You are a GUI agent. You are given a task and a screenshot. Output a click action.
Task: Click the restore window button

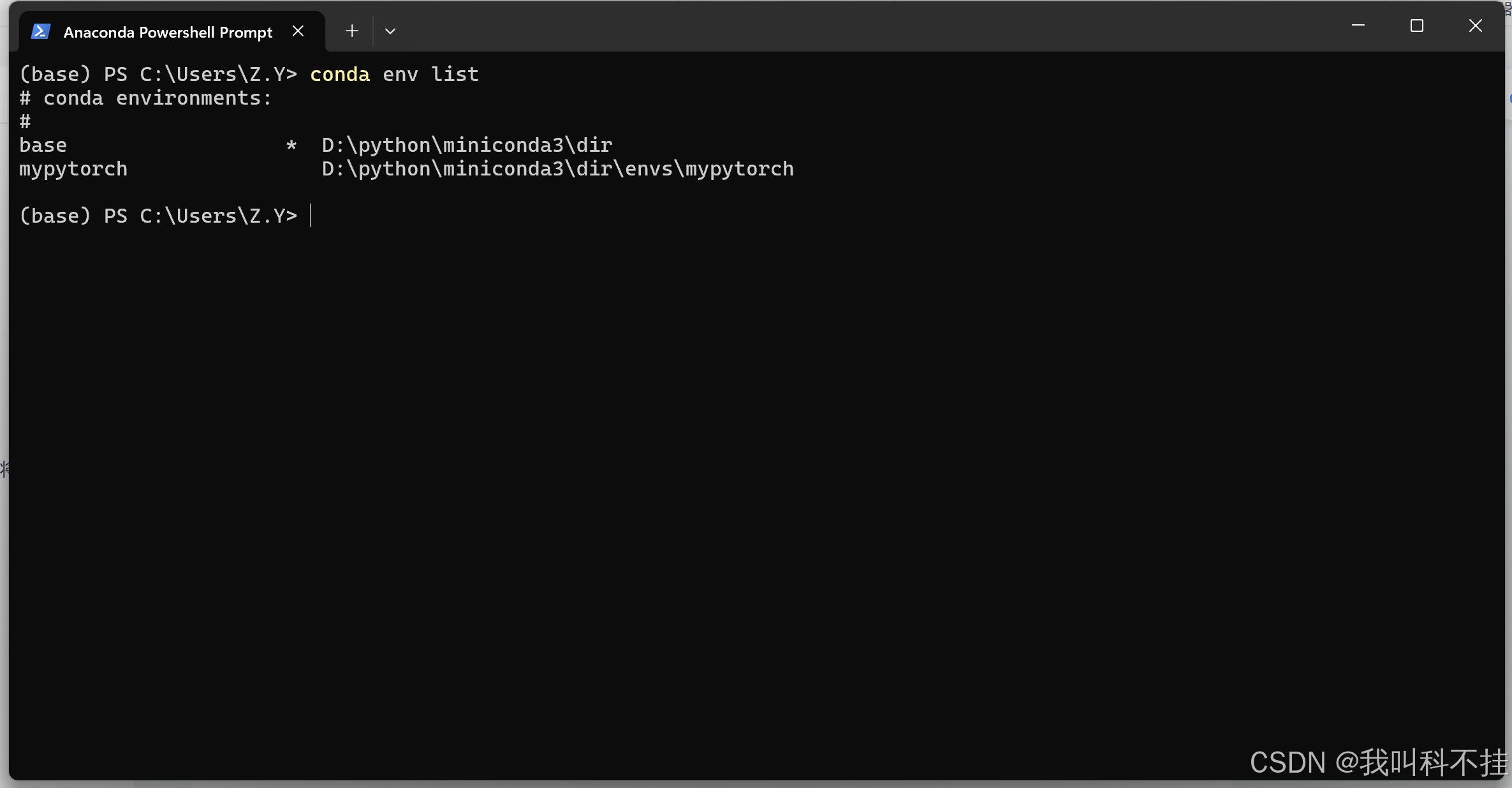[1417, 26]
